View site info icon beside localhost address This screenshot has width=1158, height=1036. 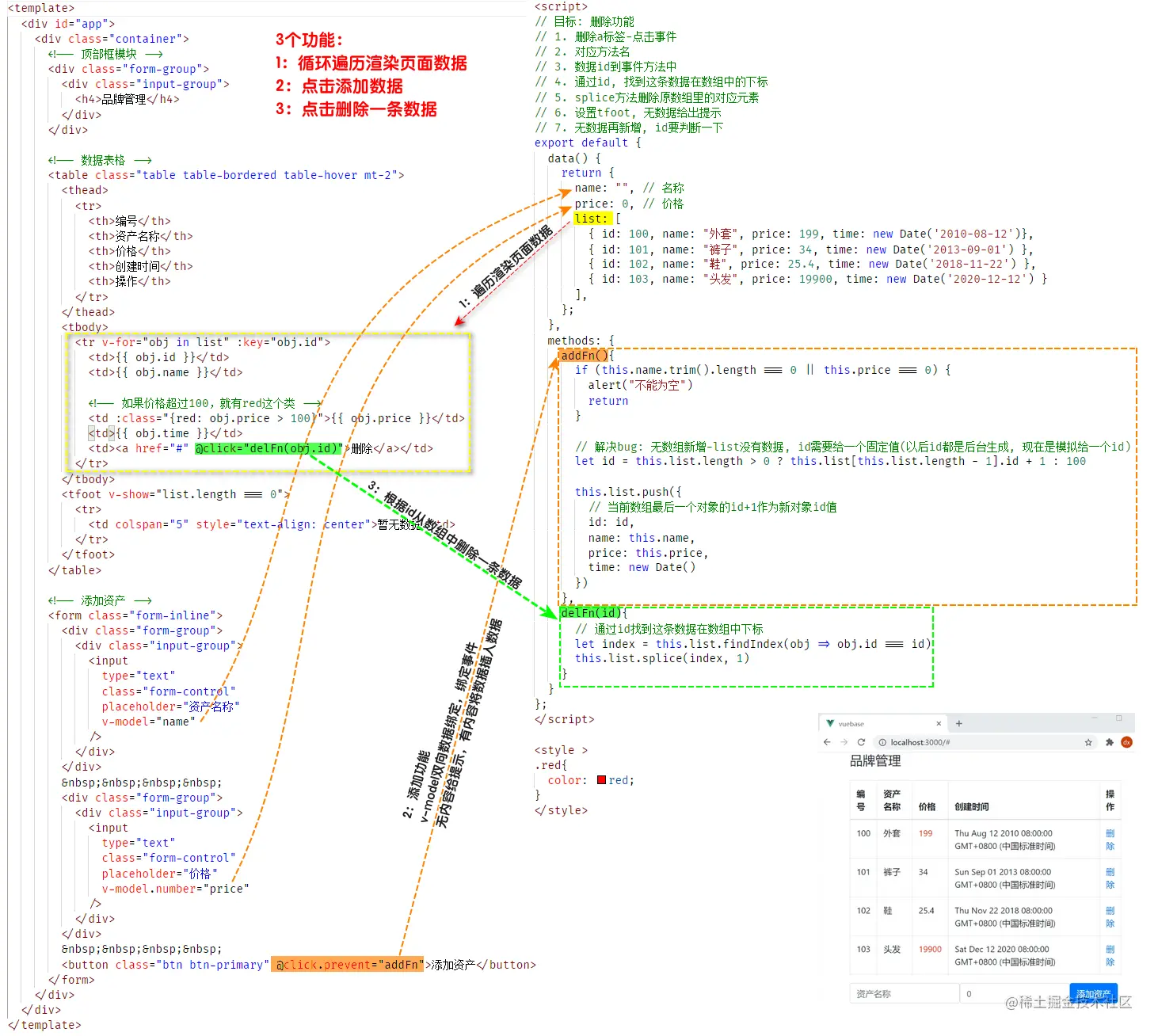pyautogui.click(x=882, y=742)
